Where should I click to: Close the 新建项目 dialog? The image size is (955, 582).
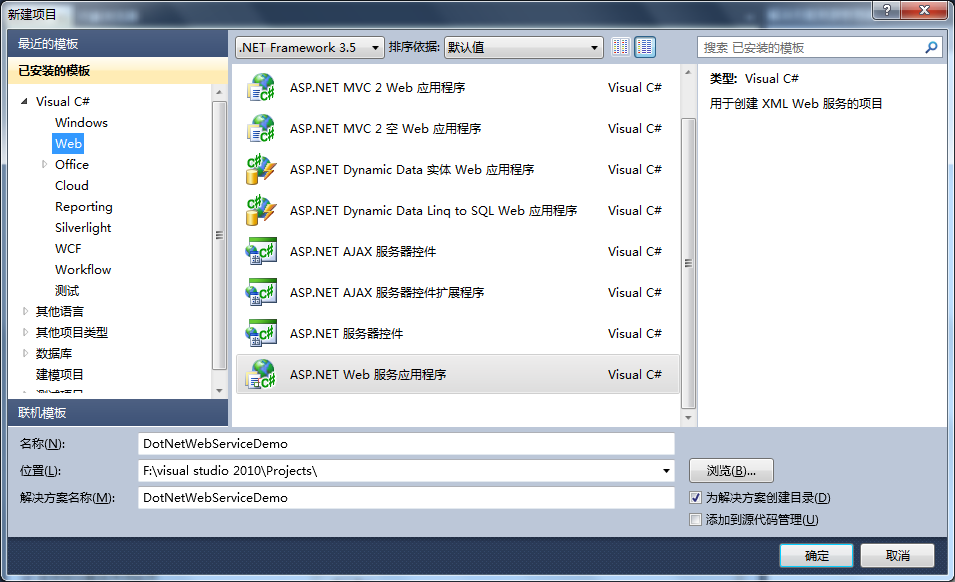(923, 10)
